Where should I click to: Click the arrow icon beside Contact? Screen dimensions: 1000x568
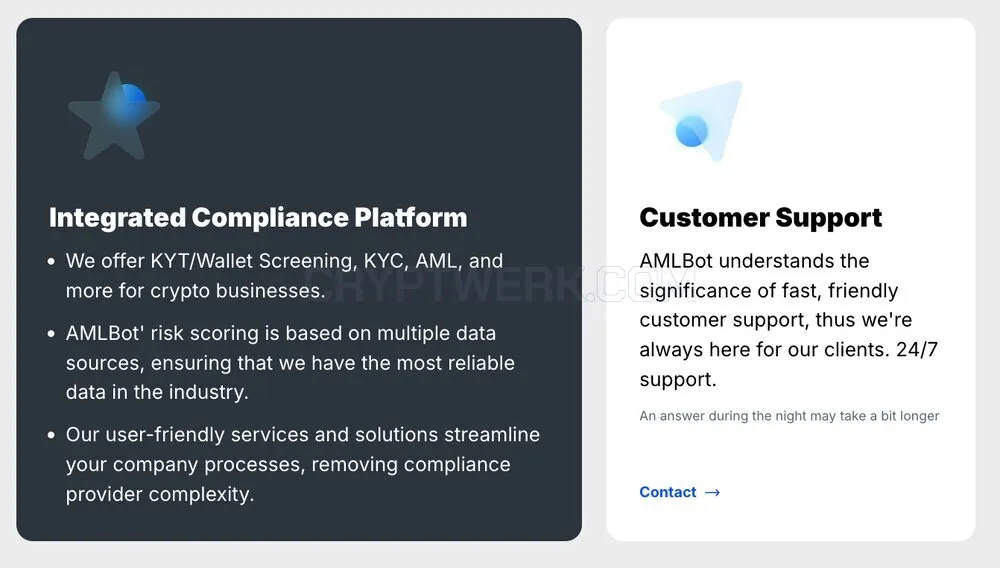click(712, 492)
